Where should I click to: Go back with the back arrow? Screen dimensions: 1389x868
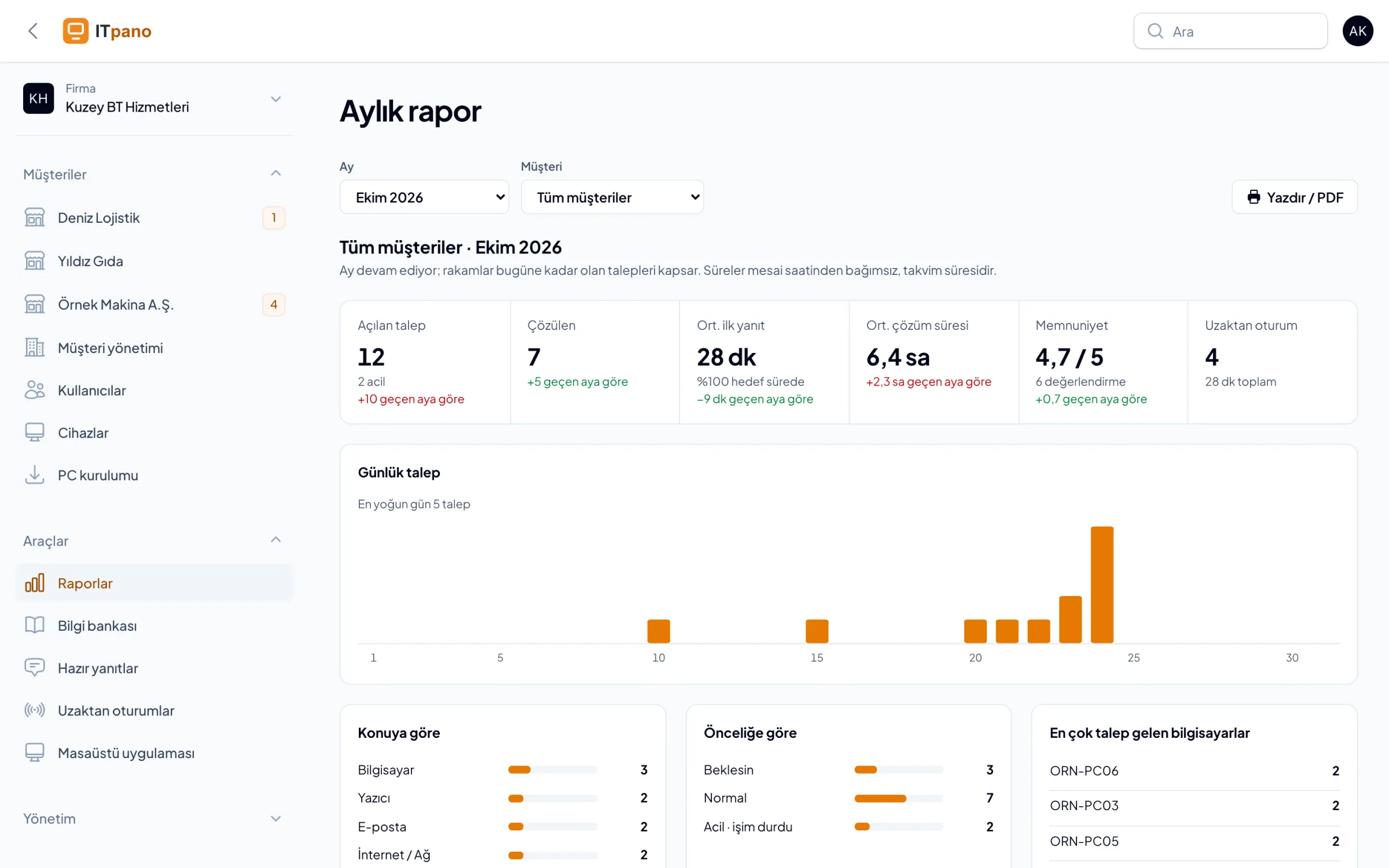coord(33,31)
